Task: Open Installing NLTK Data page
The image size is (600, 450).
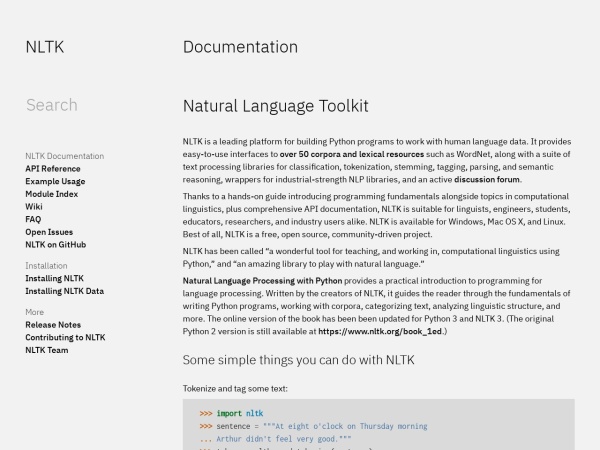Action: 64,291
